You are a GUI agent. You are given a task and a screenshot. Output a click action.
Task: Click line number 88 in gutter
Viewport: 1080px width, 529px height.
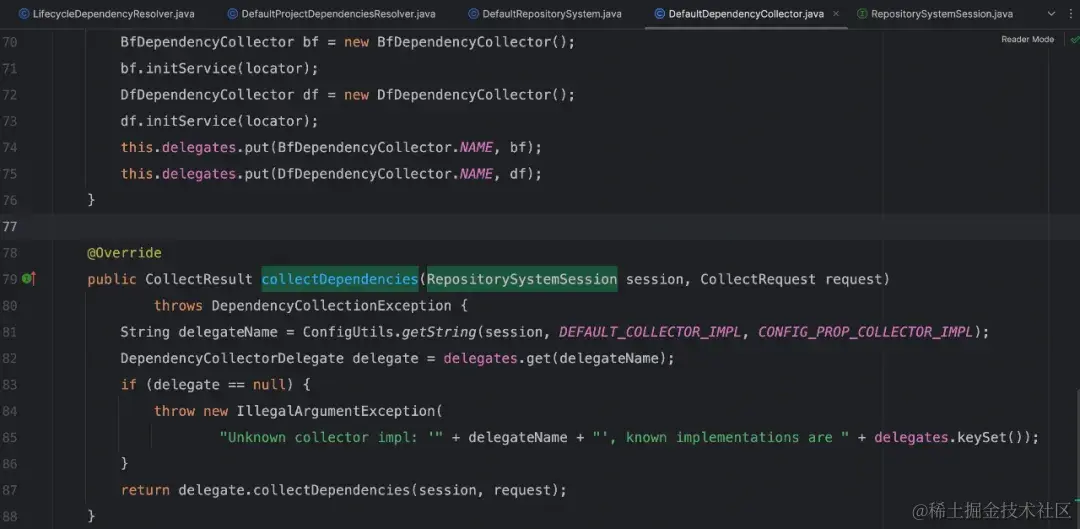click(x=10, y=516)
